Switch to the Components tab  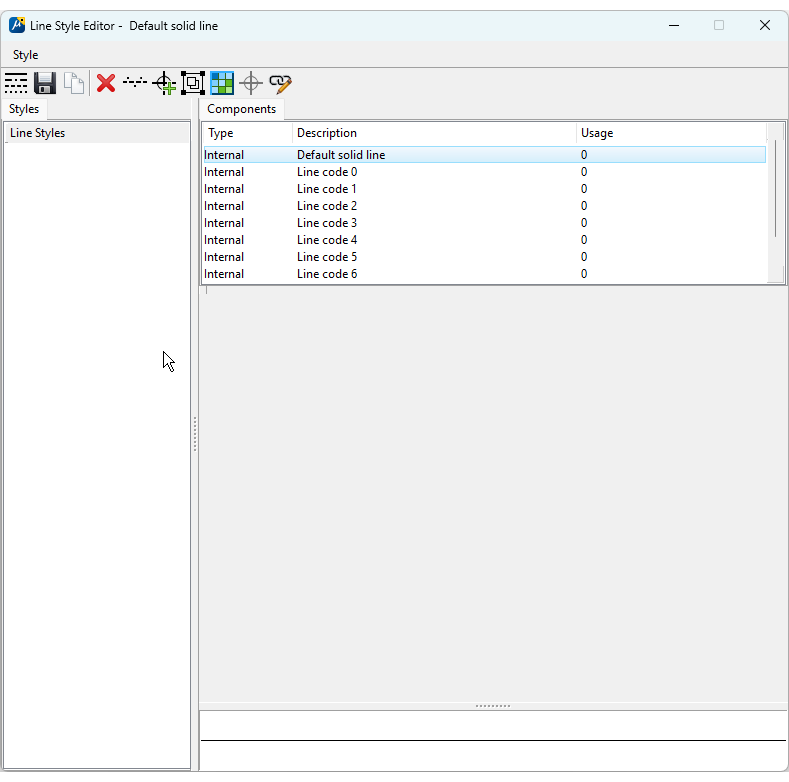(242, 109)
